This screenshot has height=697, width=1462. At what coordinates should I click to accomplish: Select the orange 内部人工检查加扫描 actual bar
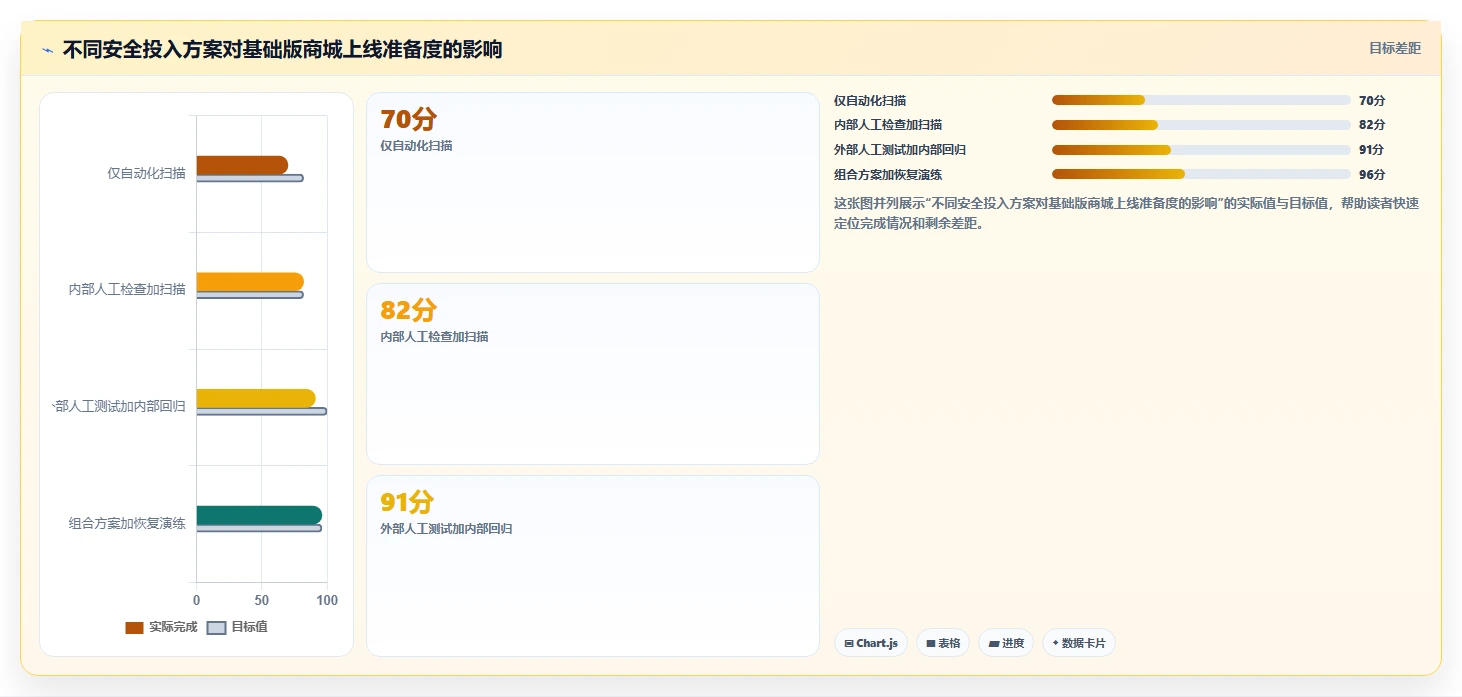click(x=250, y=282)
